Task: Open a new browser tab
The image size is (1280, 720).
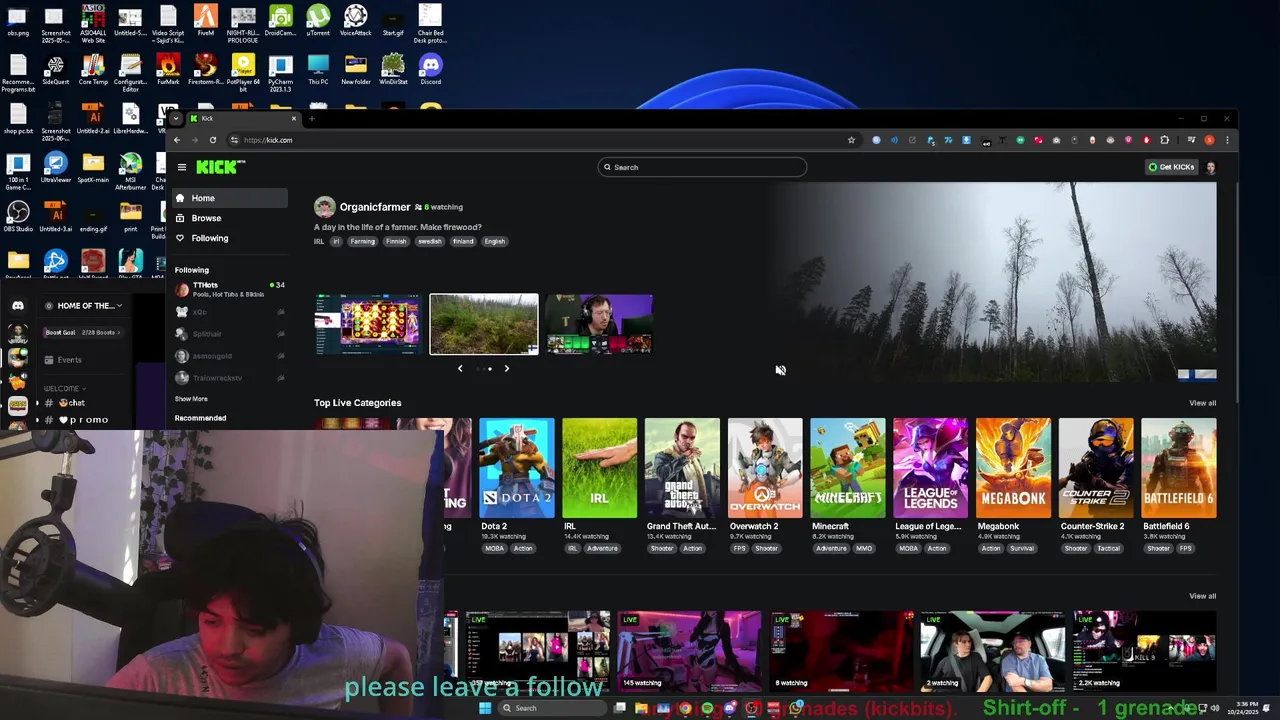Action: [311, 118]
